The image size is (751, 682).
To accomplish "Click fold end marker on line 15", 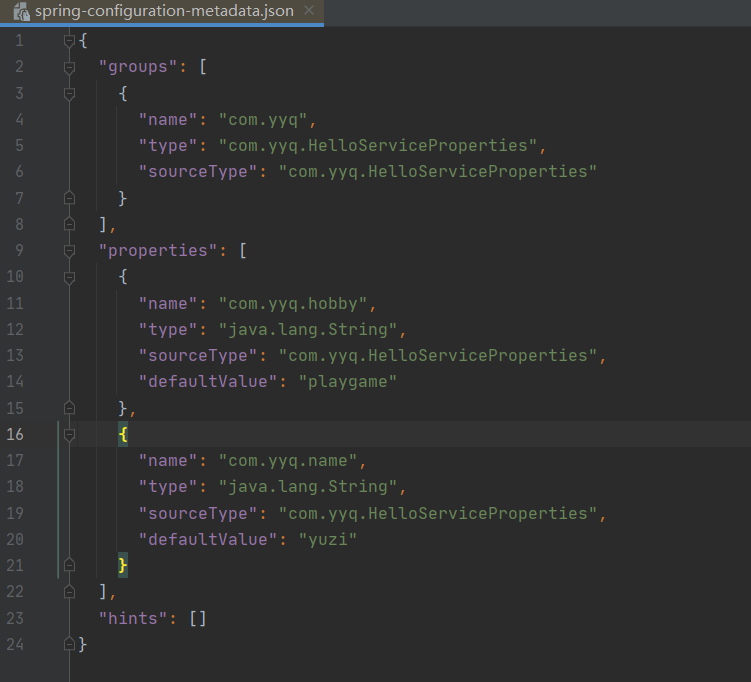I will pos(69,408).
